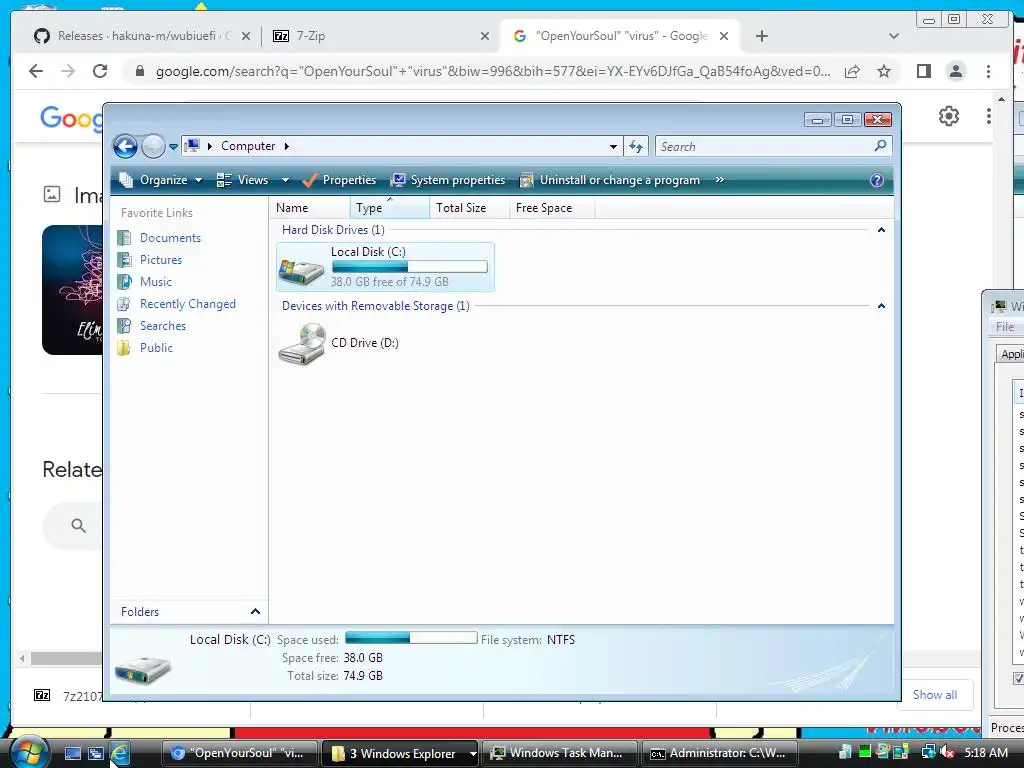
Task: Open the Views dropdown arrow
Action: point(285,180)
